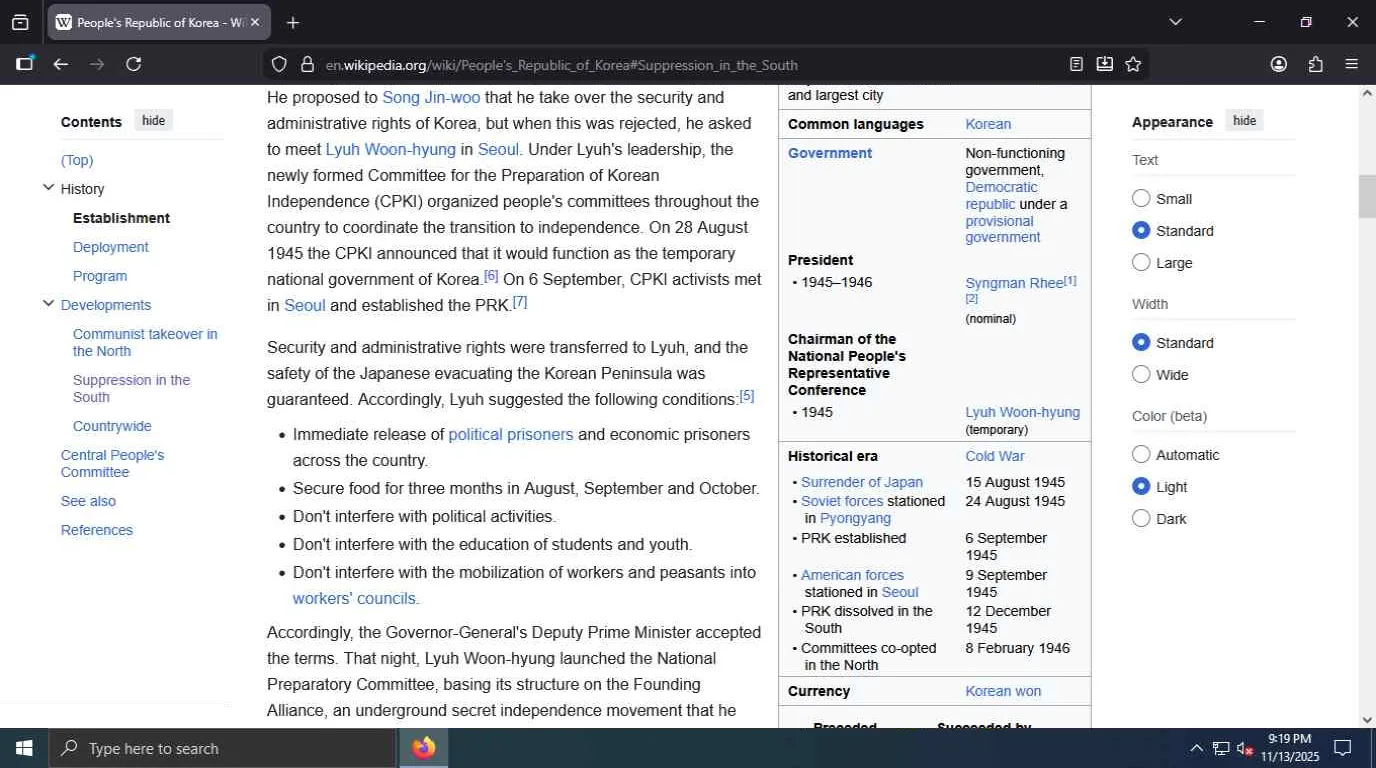
Task: Go to Establishment in Contents
Action: pos(121,218)
